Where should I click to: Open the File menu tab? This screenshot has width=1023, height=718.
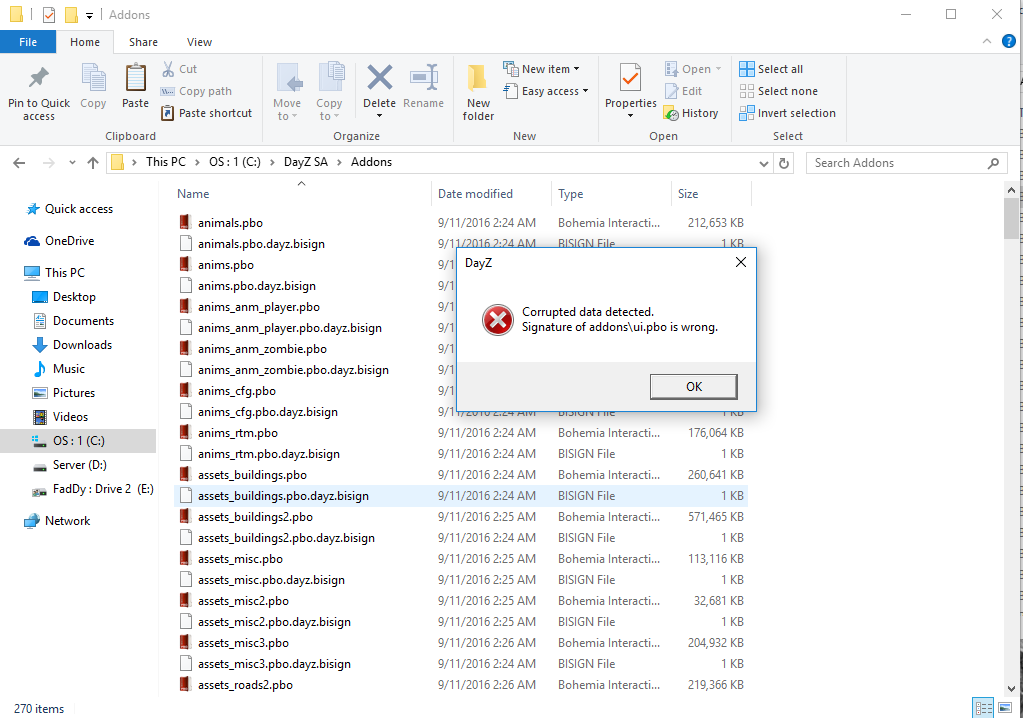[x=28, y=42]
